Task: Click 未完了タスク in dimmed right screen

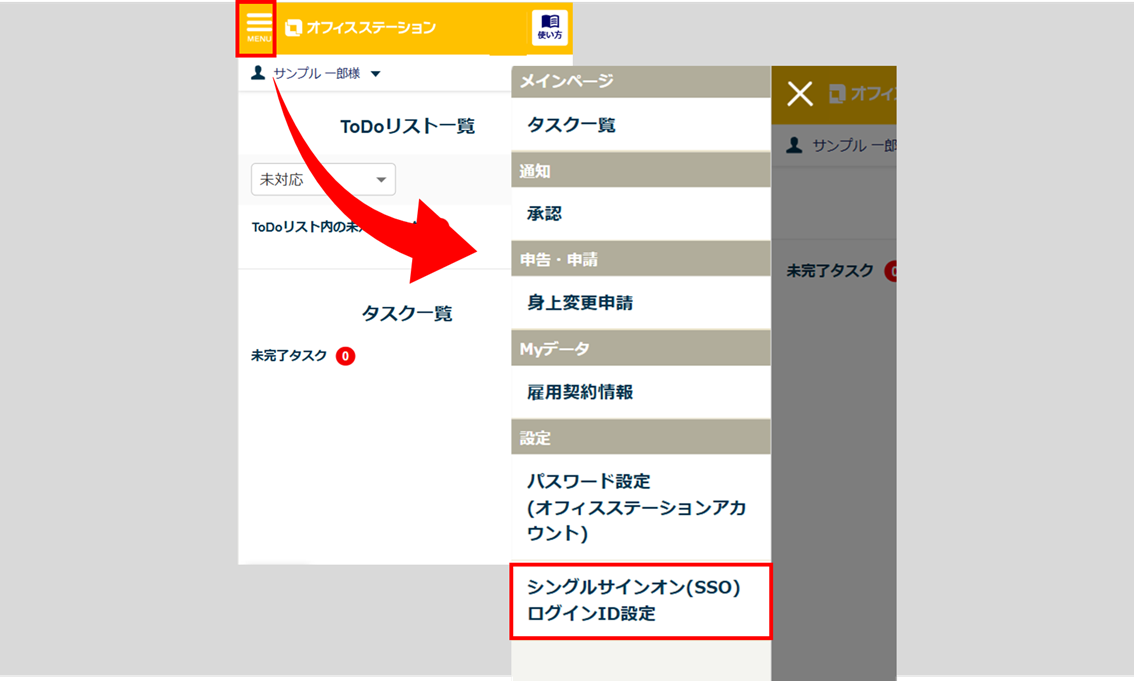Action: click(830, 271)
